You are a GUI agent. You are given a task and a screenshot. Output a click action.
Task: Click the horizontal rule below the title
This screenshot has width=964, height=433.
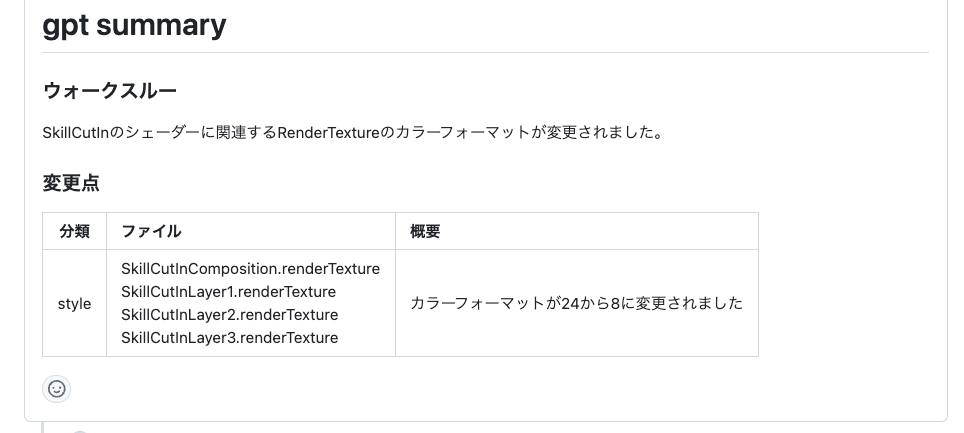tap(485, 52)
